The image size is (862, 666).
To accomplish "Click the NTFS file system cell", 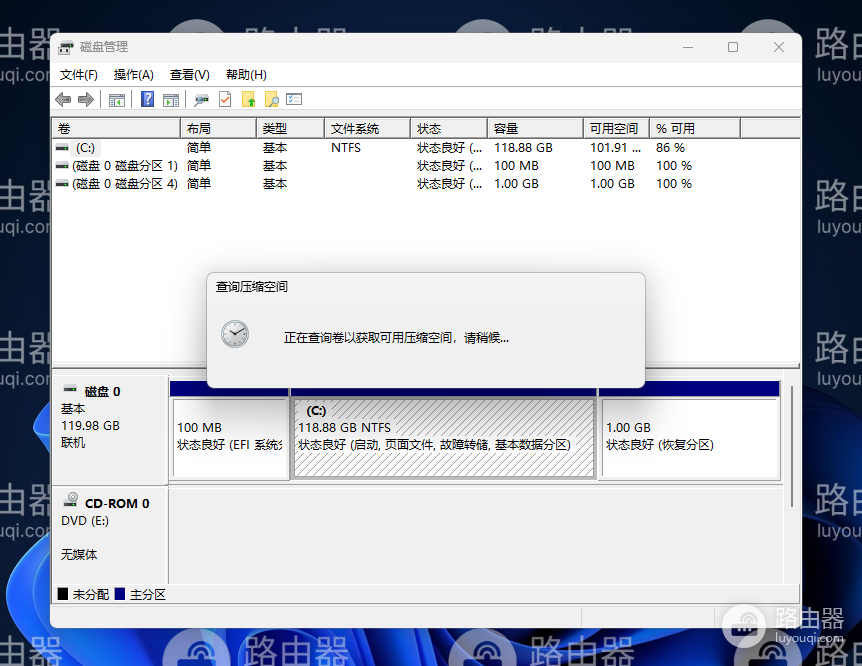I will click(346, 148).
